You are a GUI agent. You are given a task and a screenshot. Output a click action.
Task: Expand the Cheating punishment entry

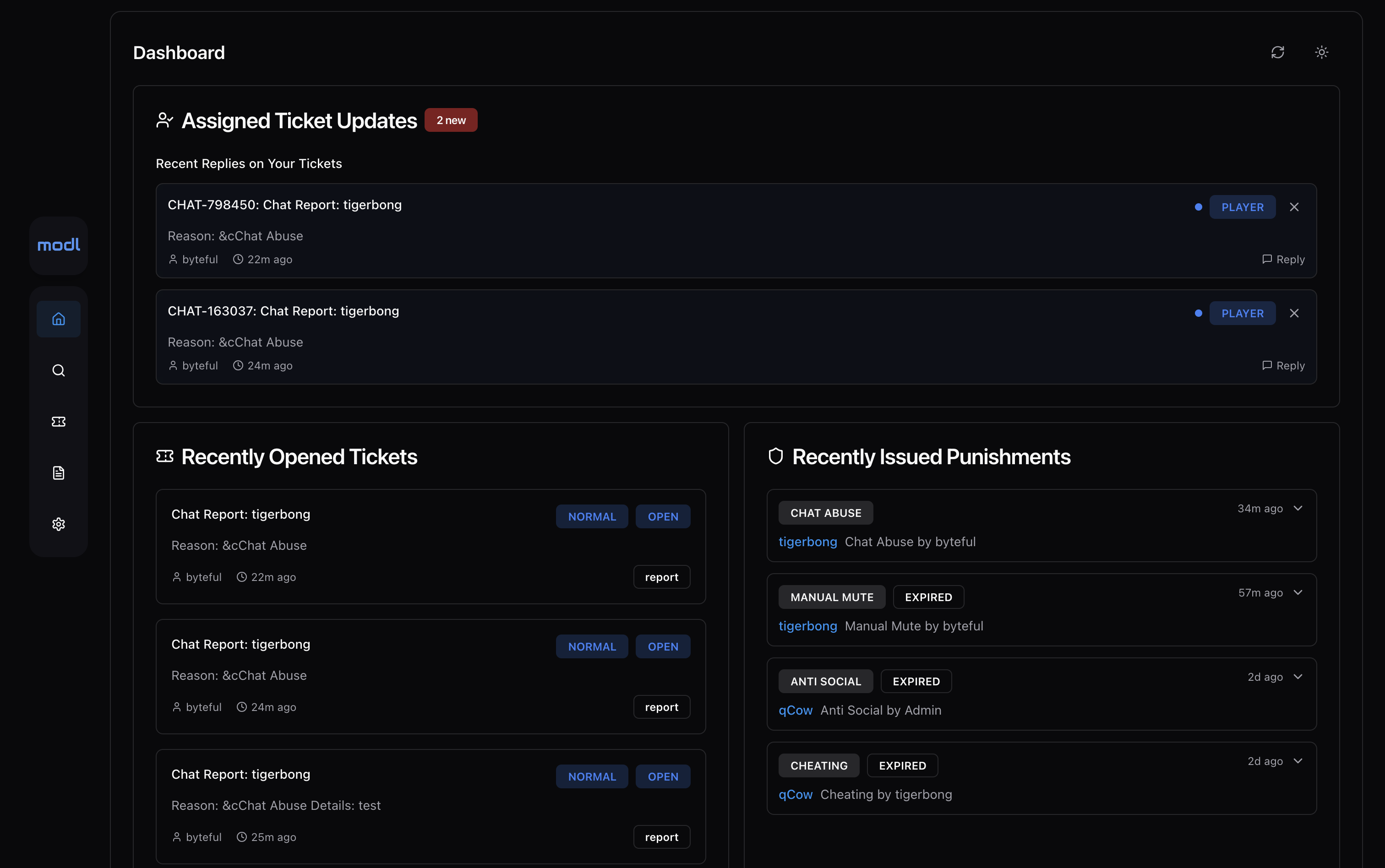tap(1298, 761)
